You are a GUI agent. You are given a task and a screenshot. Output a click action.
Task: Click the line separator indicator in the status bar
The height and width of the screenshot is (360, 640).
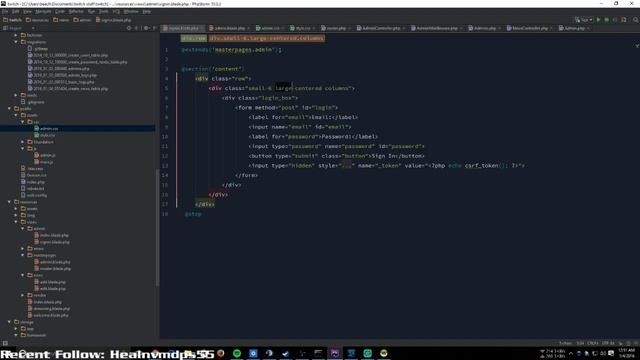(593, 343)
